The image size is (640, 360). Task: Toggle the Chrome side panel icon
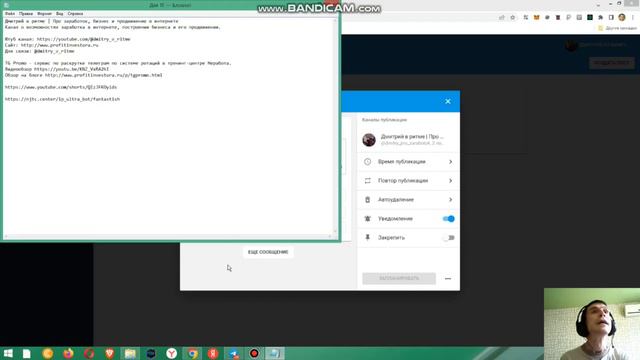[x=611, y=18]
